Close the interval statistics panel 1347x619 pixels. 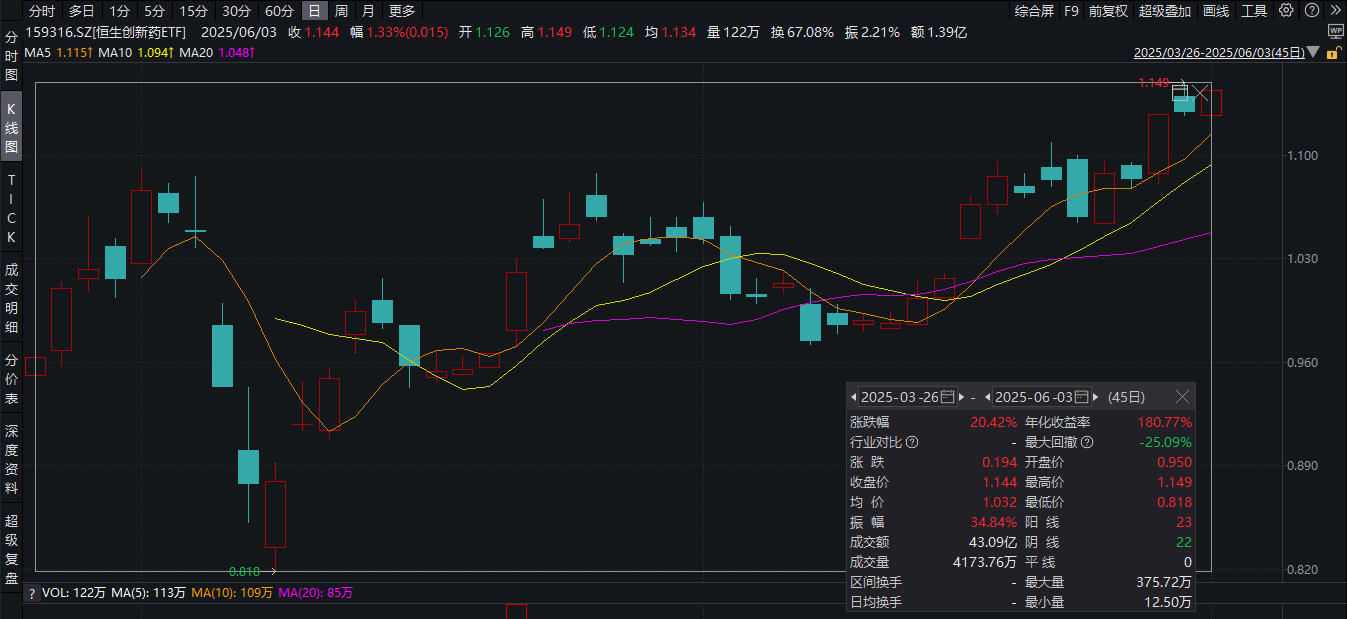(x=1182, y=397)
